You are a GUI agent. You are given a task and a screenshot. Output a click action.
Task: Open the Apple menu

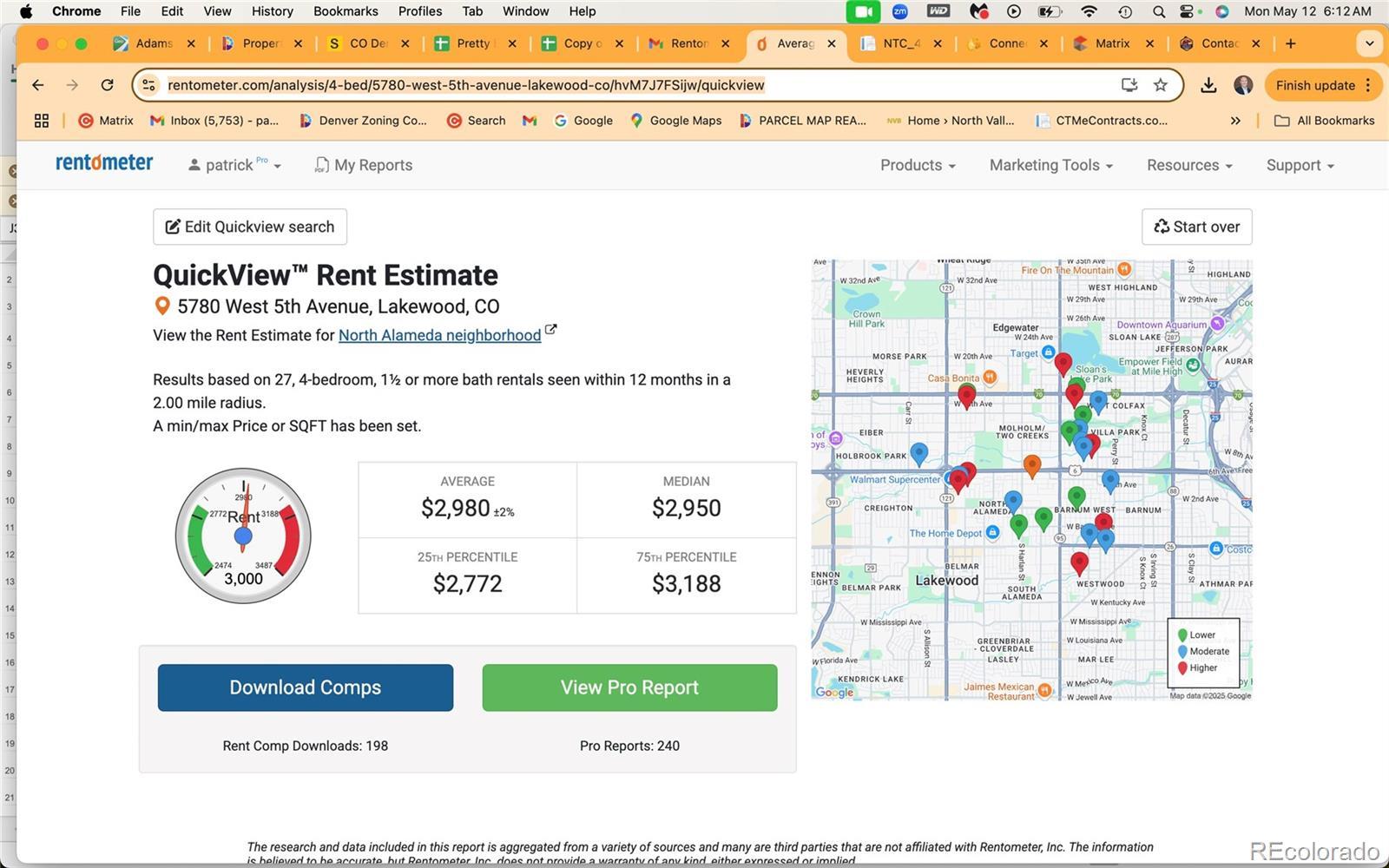click(26, 11)
